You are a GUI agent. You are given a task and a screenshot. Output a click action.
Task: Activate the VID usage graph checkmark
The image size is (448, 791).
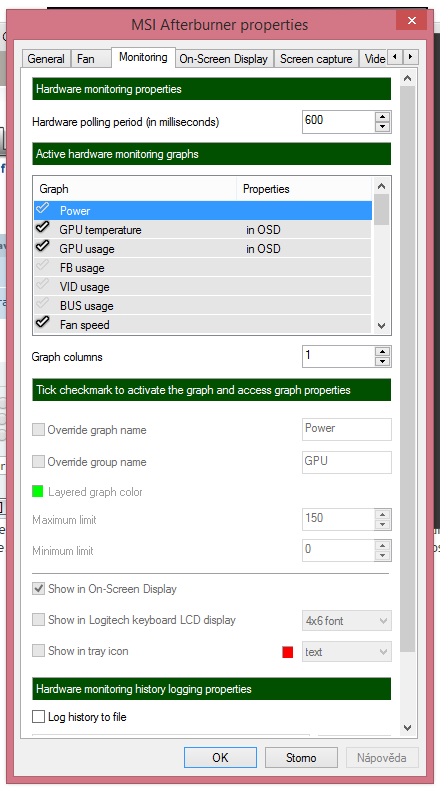(43, 286)
